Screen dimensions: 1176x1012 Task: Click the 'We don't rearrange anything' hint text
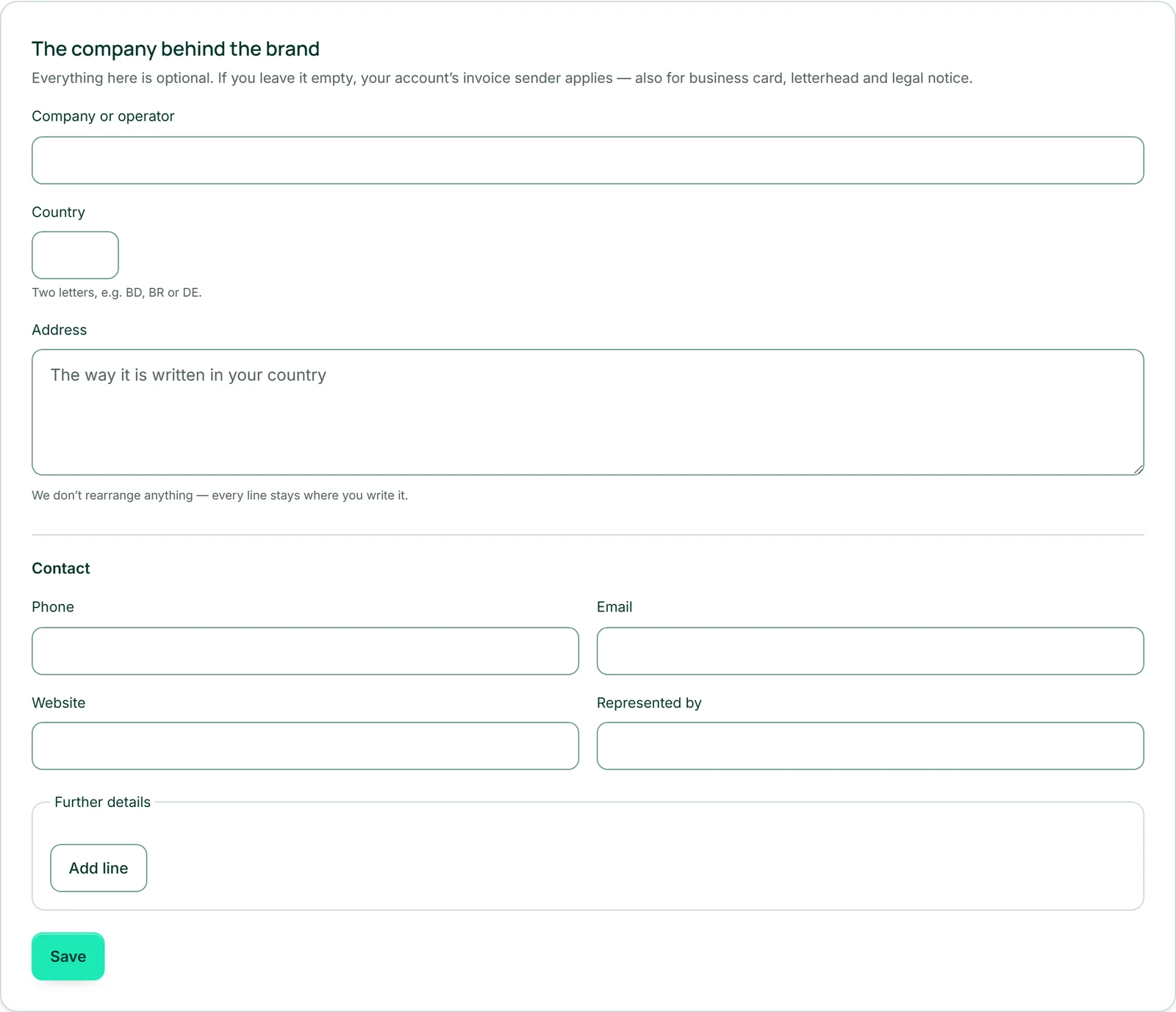[220, 495]
